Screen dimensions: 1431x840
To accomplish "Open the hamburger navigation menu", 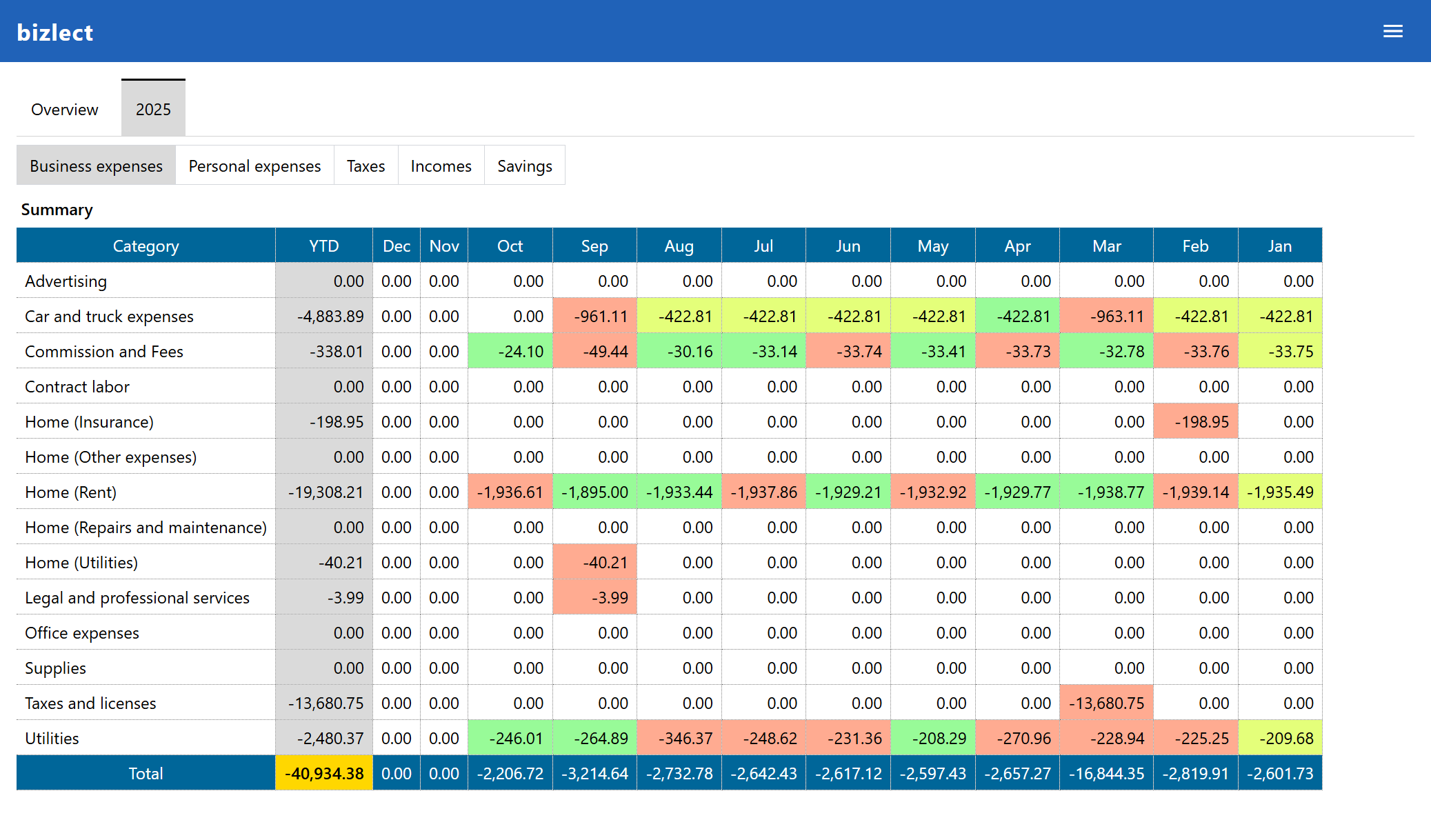I will point(1393,30).
